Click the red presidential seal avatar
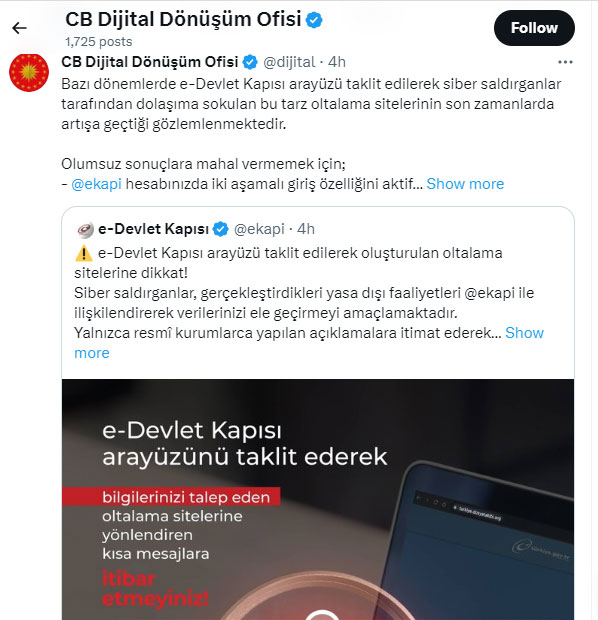598x620 pixels. tap(29, 73)
